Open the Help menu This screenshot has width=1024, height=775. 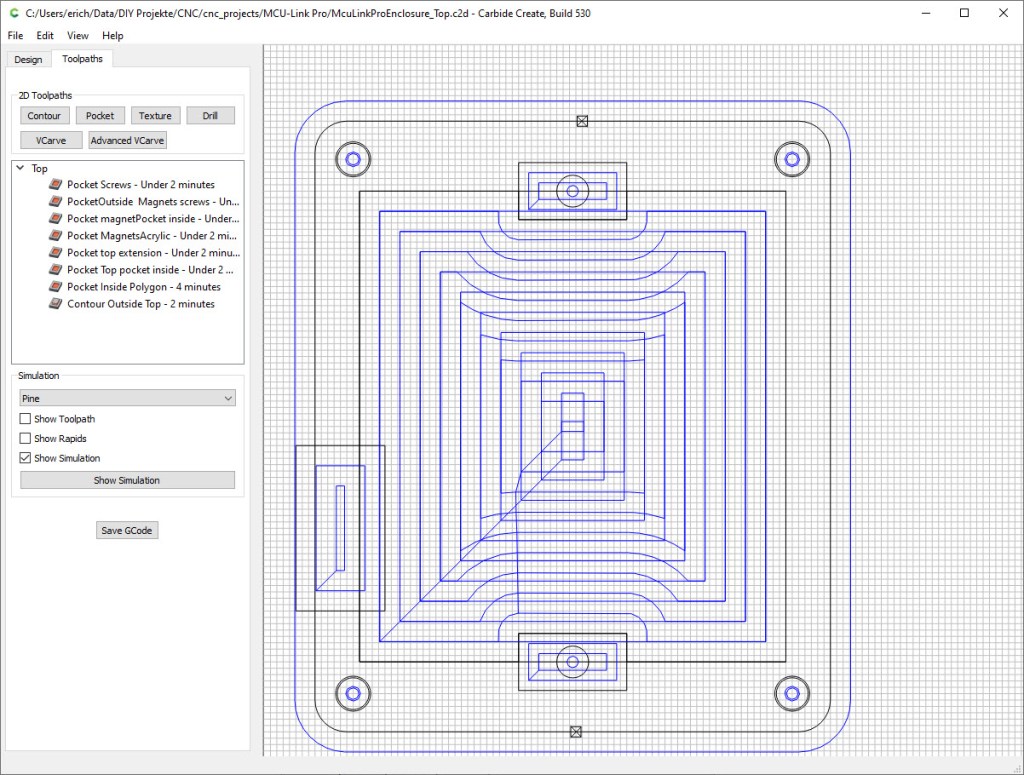point(113,35)
